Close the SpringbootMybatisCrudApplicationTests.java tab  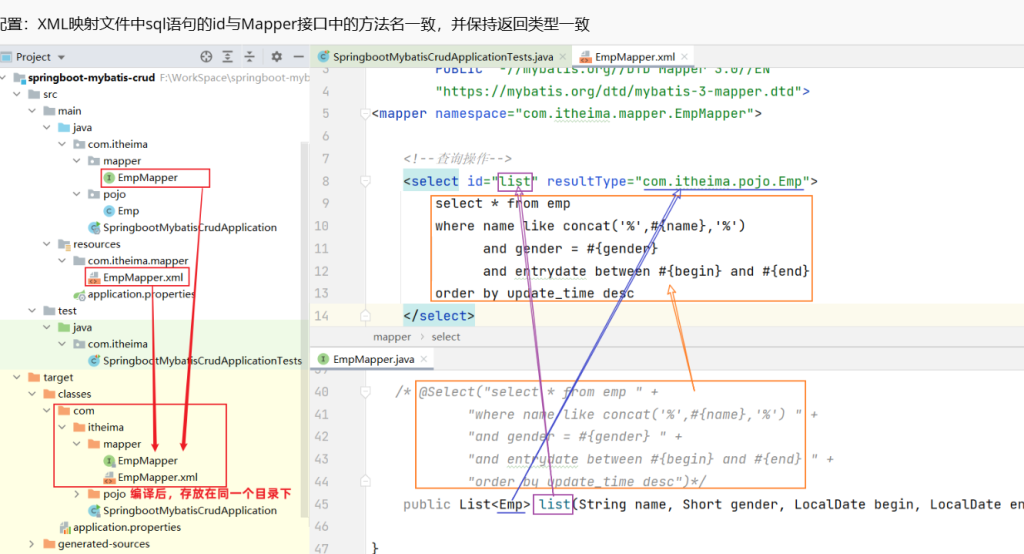[563, 57]
